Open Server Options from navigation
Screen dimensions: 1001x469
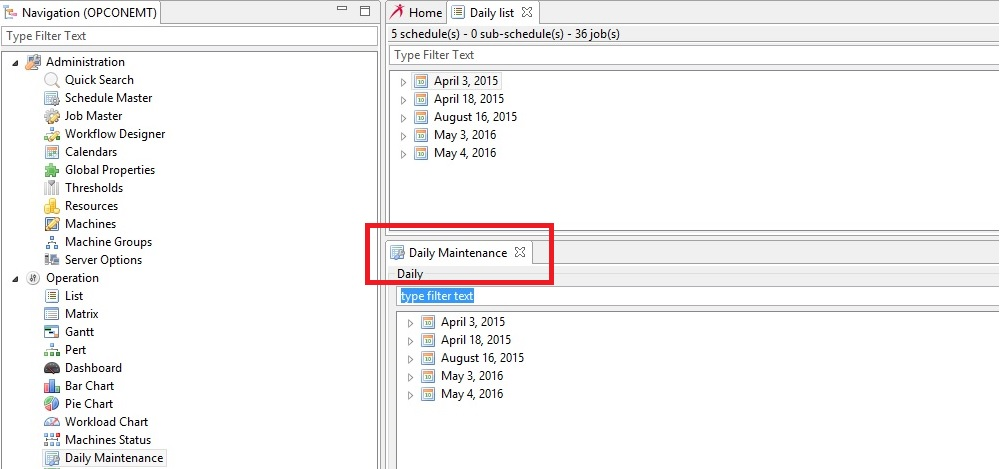point(103,260)
